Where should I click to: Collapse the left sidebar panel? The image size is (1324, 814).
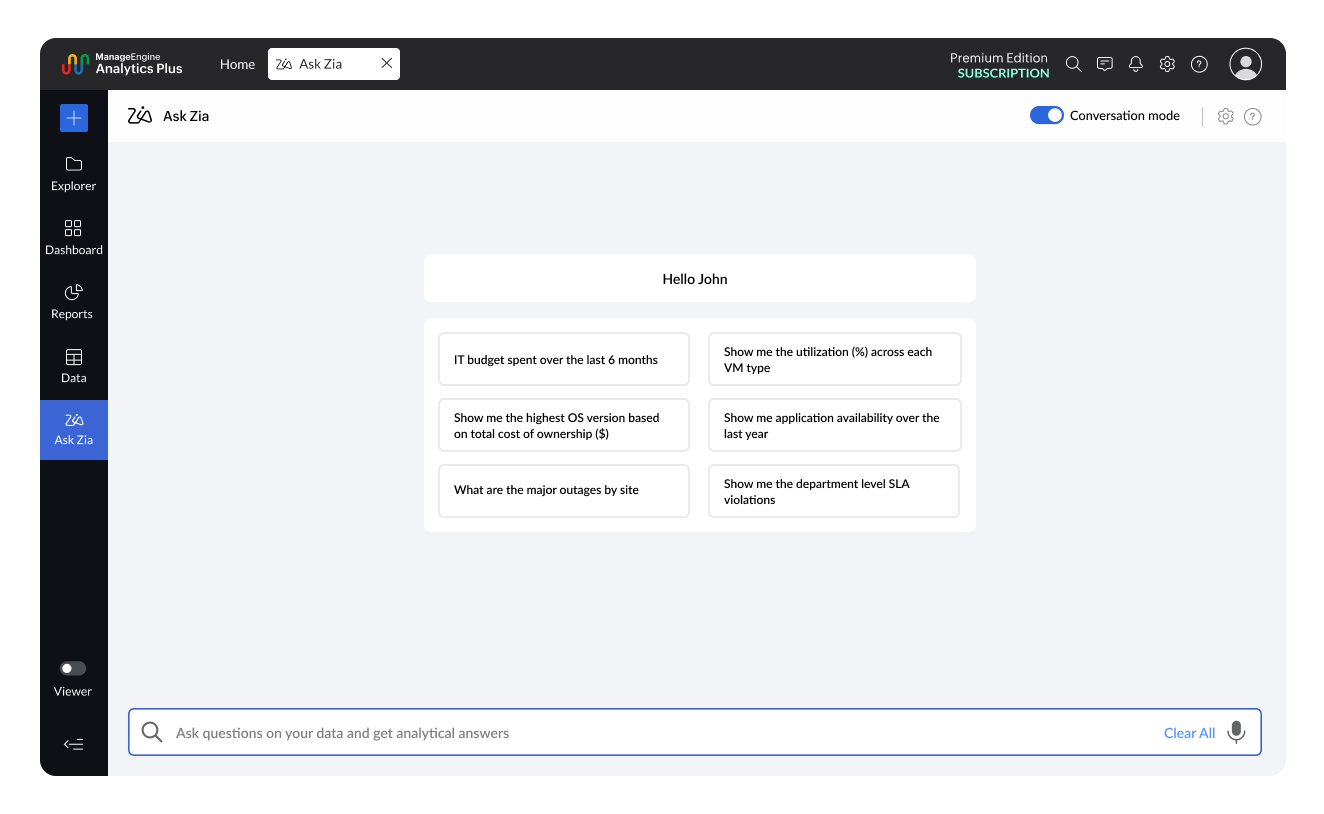73,744
